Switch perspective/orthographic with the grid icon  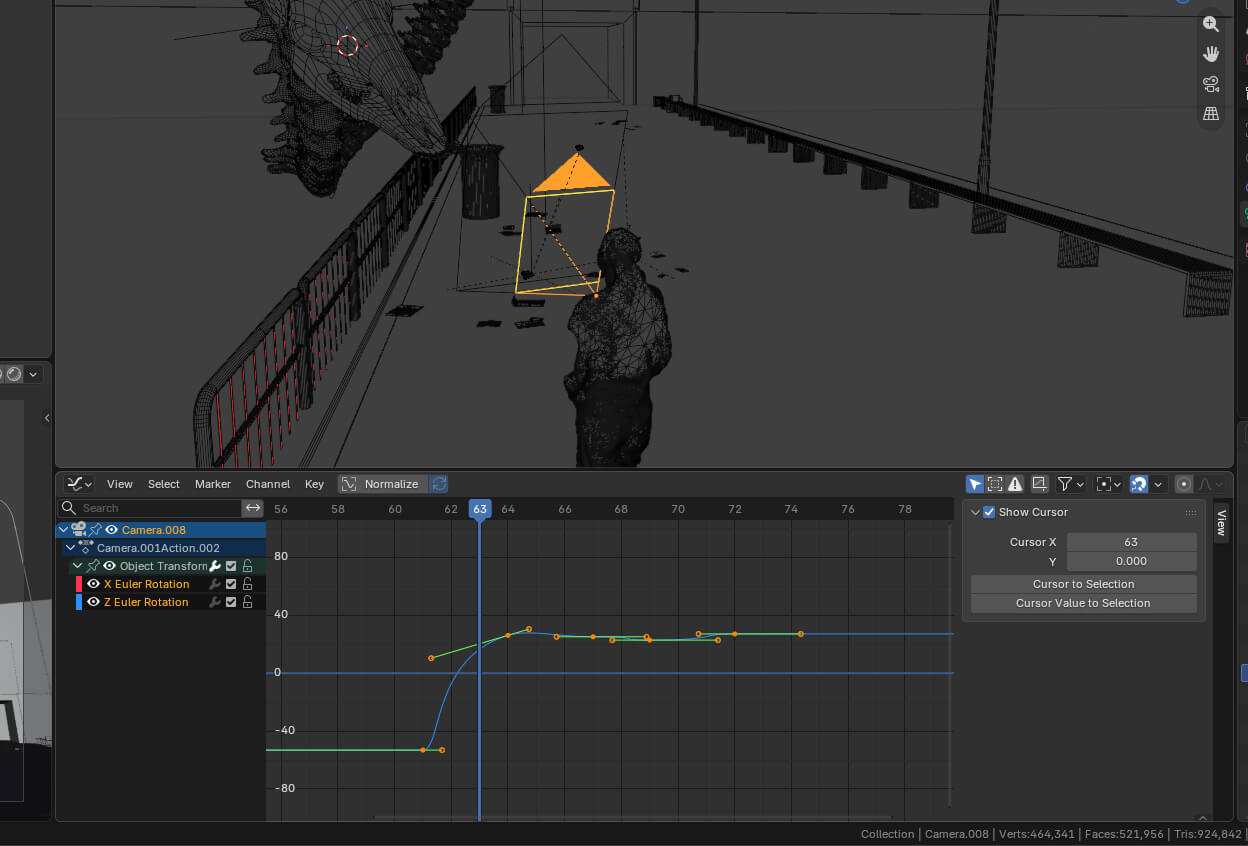1211,114
